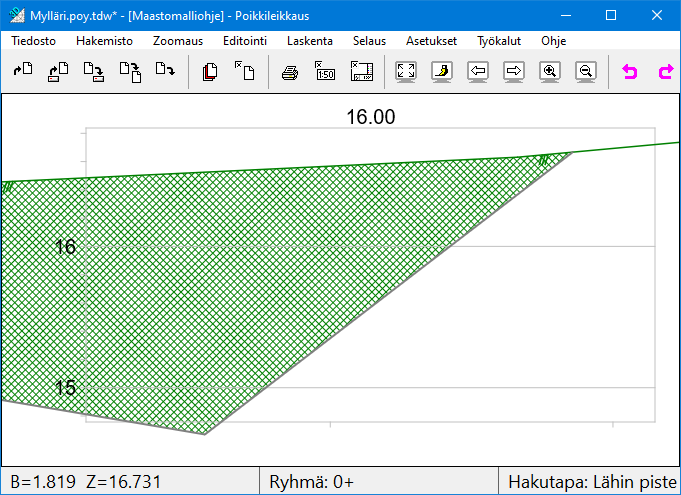This screenshot has height=495, width=681.
Task: Click the 1:50 scale icon
Action: coord(325,72)
